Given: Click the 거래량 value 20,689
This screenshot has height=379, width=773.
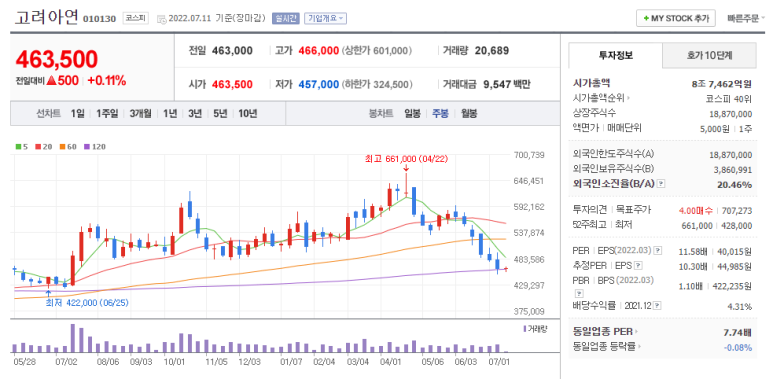Looking at the screenshot, I should 492,51.
